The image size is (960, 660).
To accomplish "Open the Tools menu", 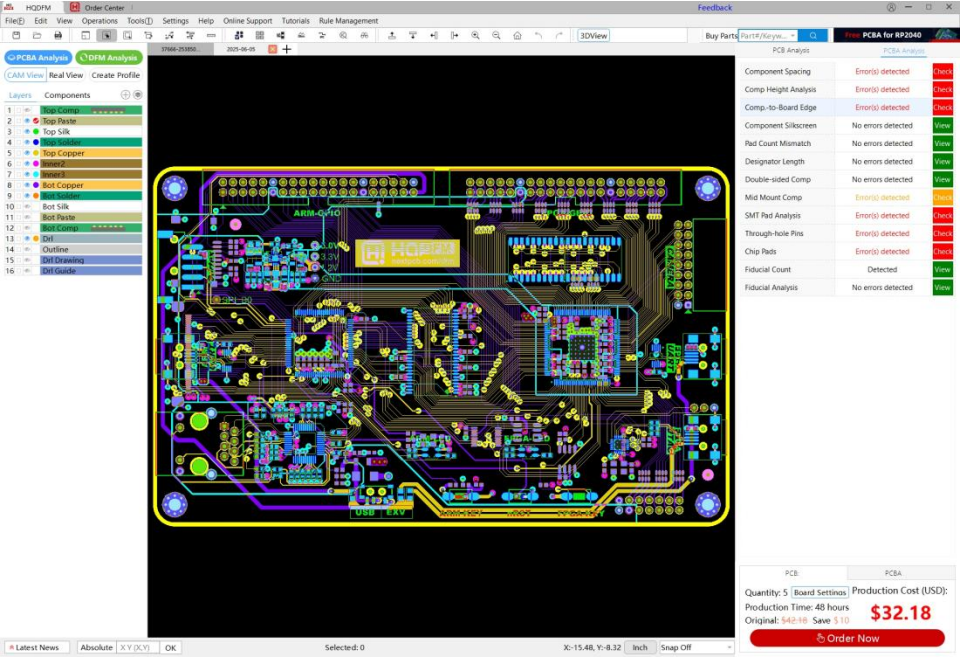I will (x=139, y=20).
